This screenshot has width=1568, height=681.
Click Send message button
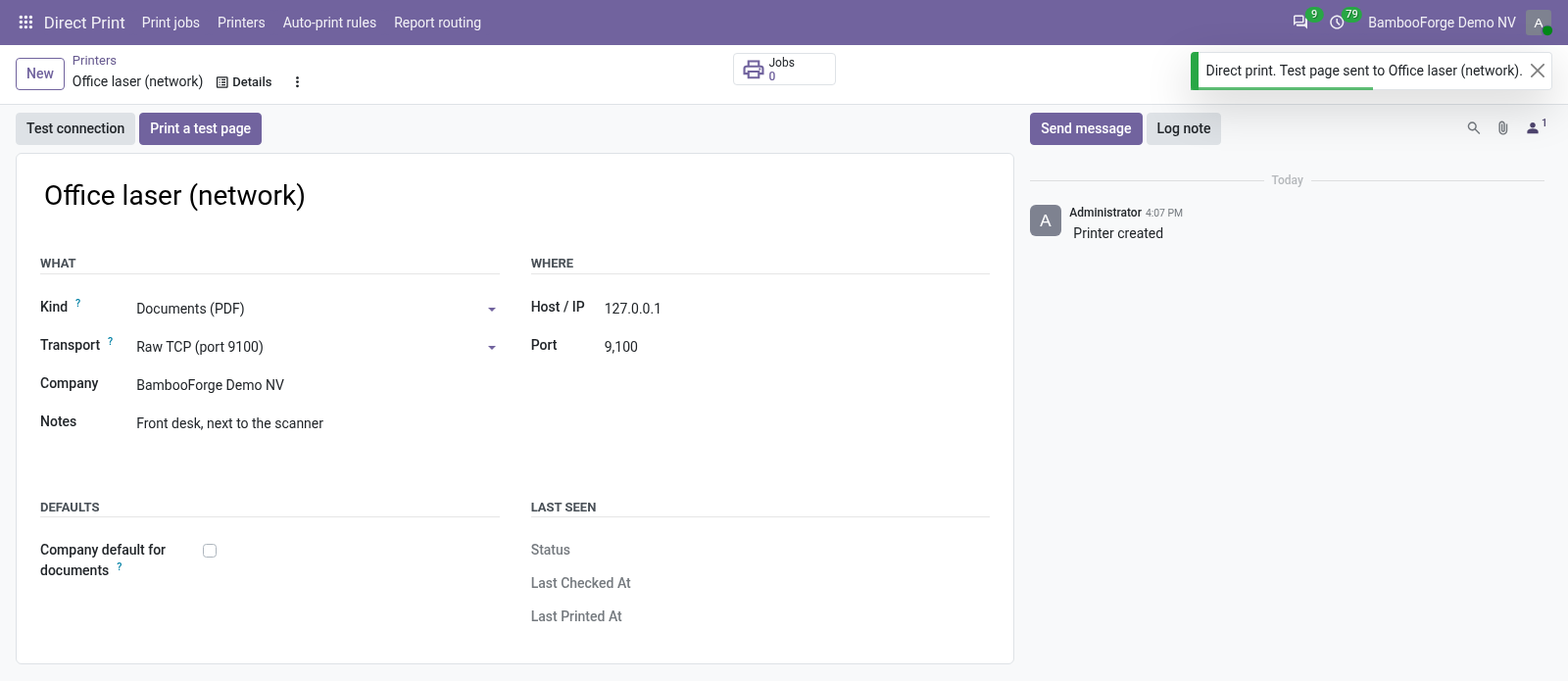[1086, 128]
